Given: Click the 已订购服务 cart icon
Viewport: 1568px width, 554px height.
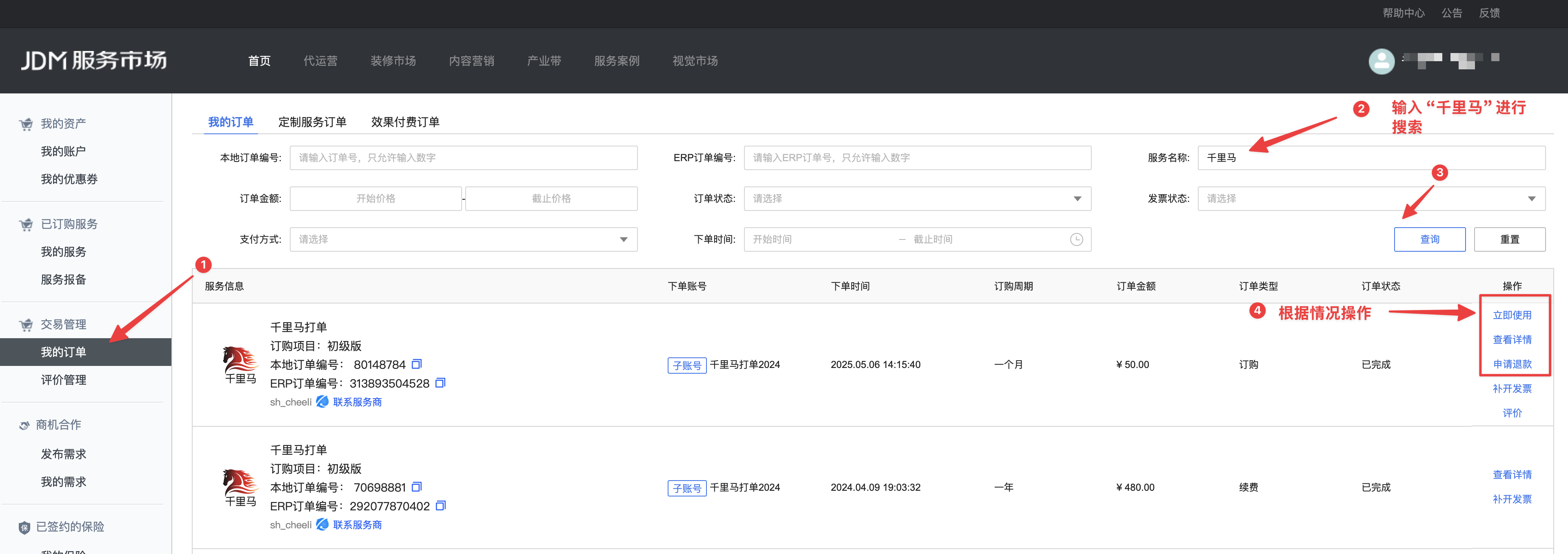Looking at the screenshot, I should [x=26, y=224].
